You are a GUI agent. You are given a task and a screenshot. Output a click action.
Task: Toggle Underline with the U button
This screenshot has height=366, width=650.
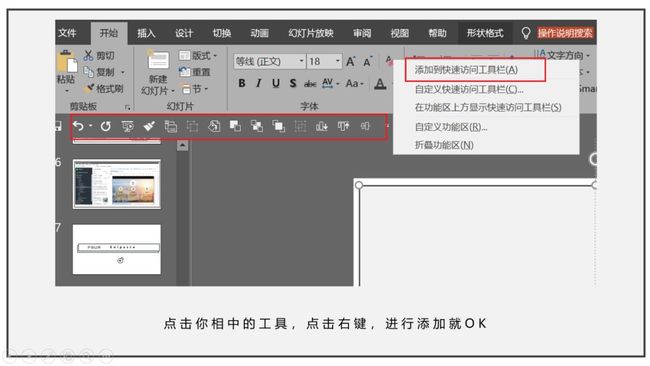(x=276, y=83)
